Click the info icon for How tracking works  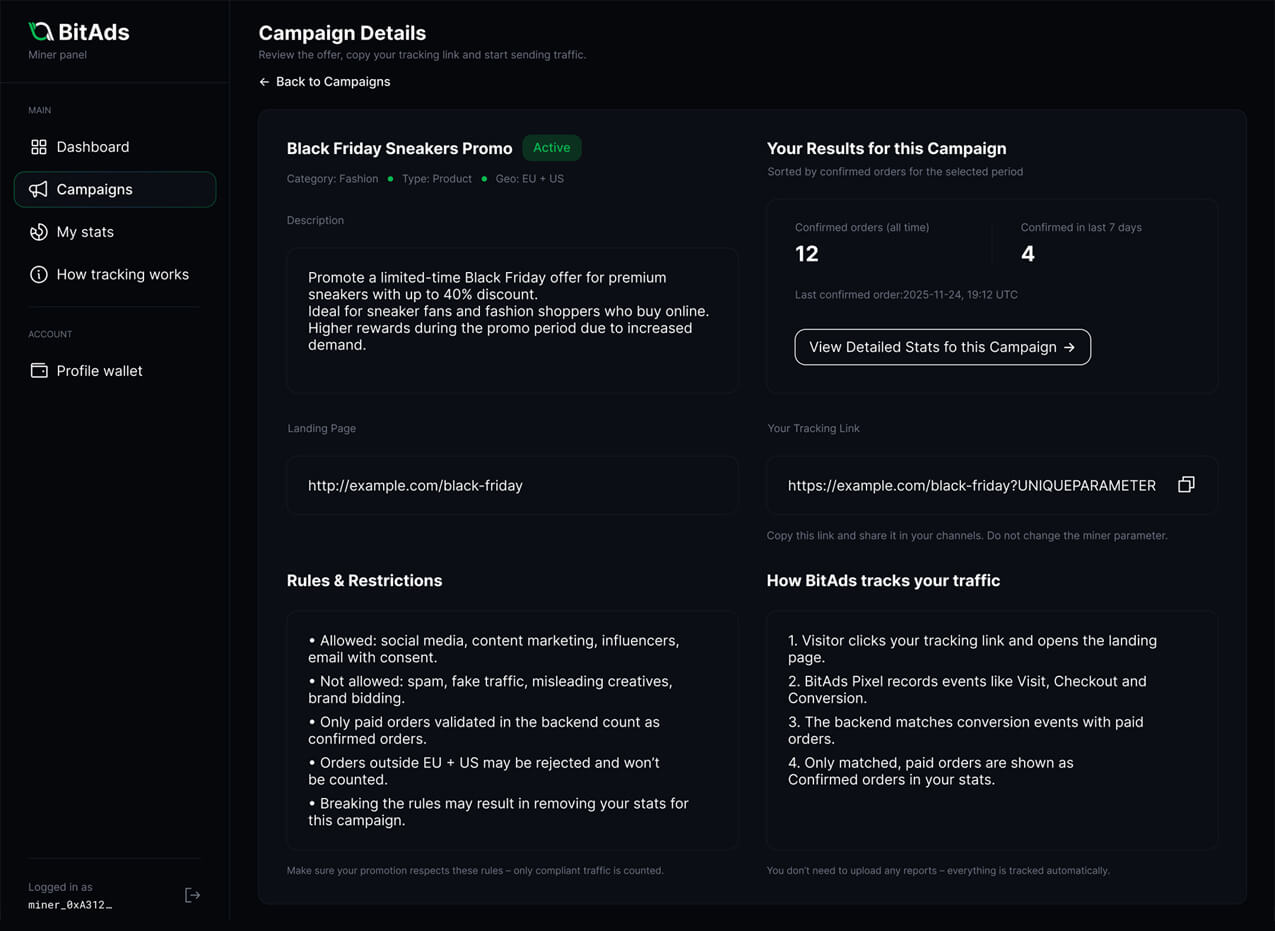(39, 274)
